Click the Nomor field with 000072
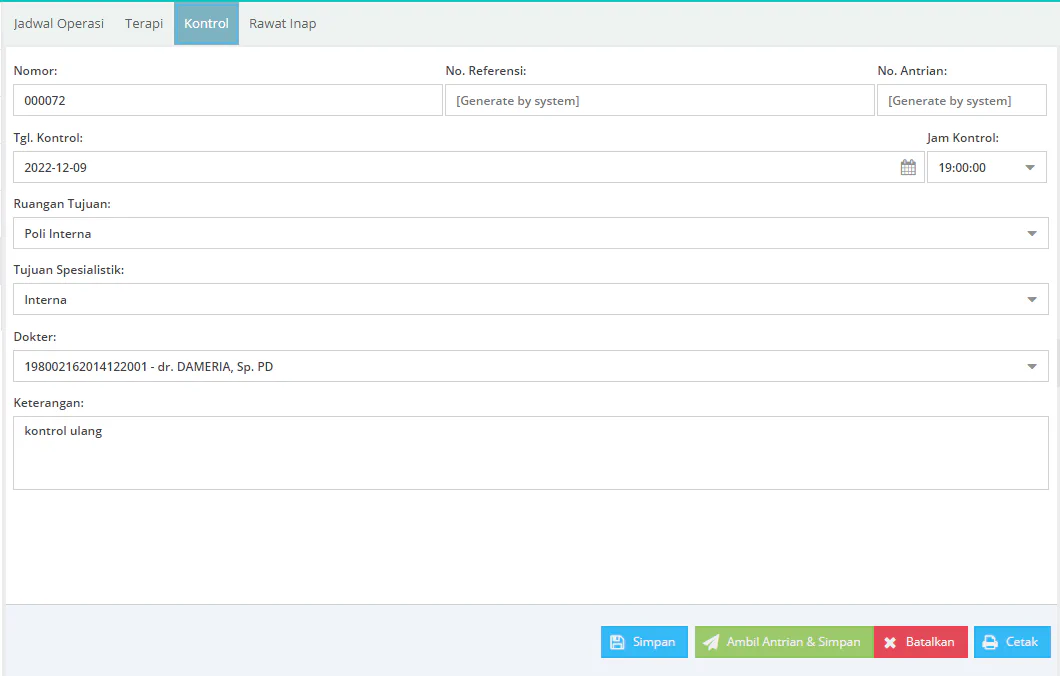Screen dimensions: 1060x676 [x=228, y=100]
